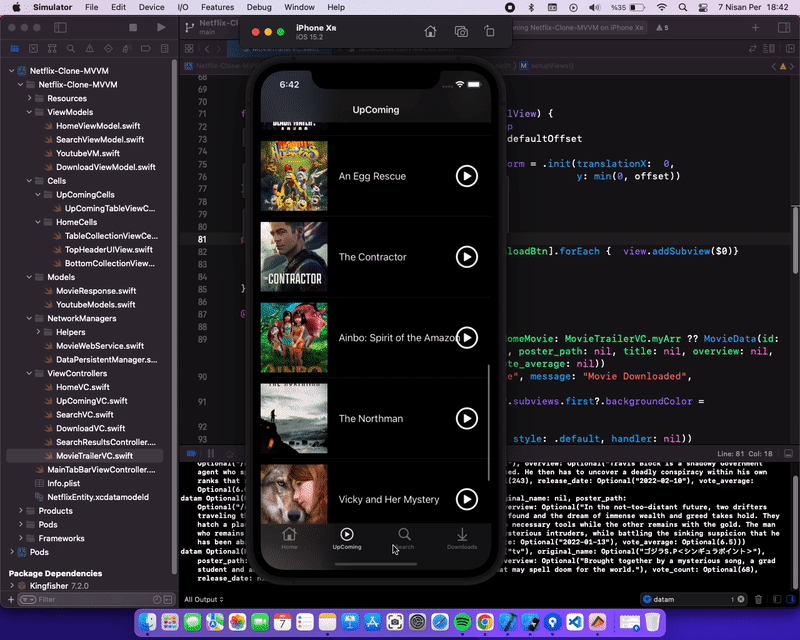Open the Source Control navigator
This screenshot has width=800, height=640.
click(x=33, y=48)
